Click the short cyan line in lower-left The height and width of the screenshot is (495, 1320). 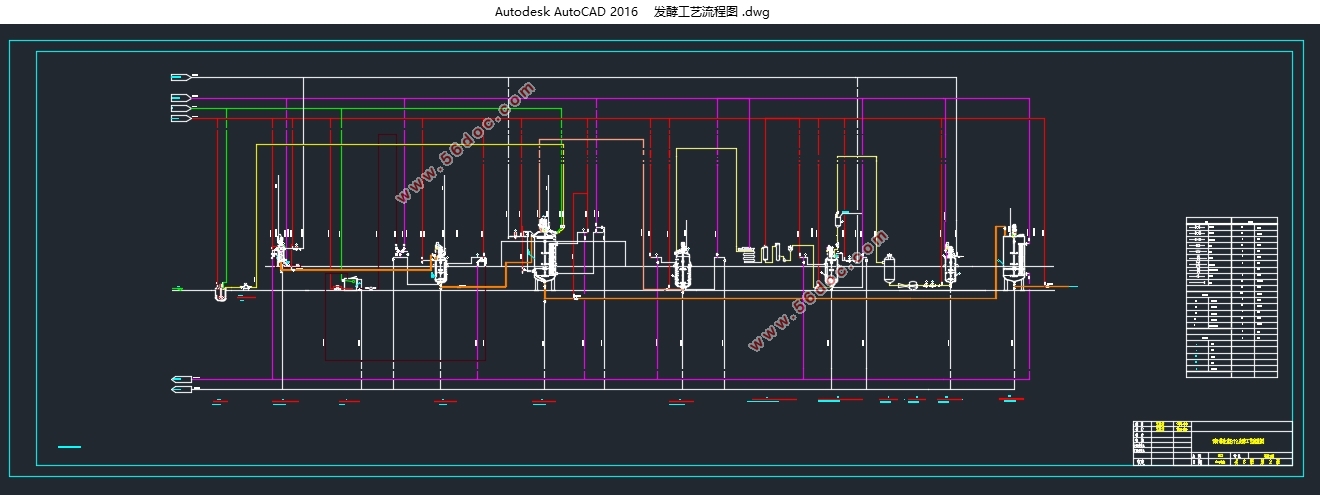pos(69,446)
